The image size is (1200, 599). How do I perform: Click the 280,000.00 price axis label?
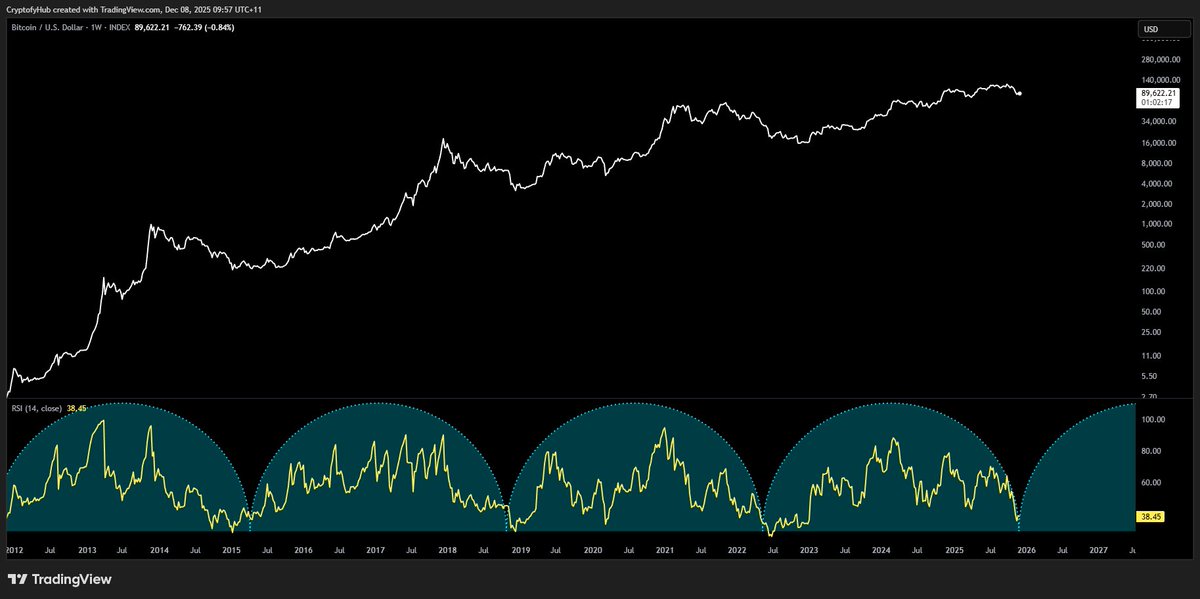1159,59
